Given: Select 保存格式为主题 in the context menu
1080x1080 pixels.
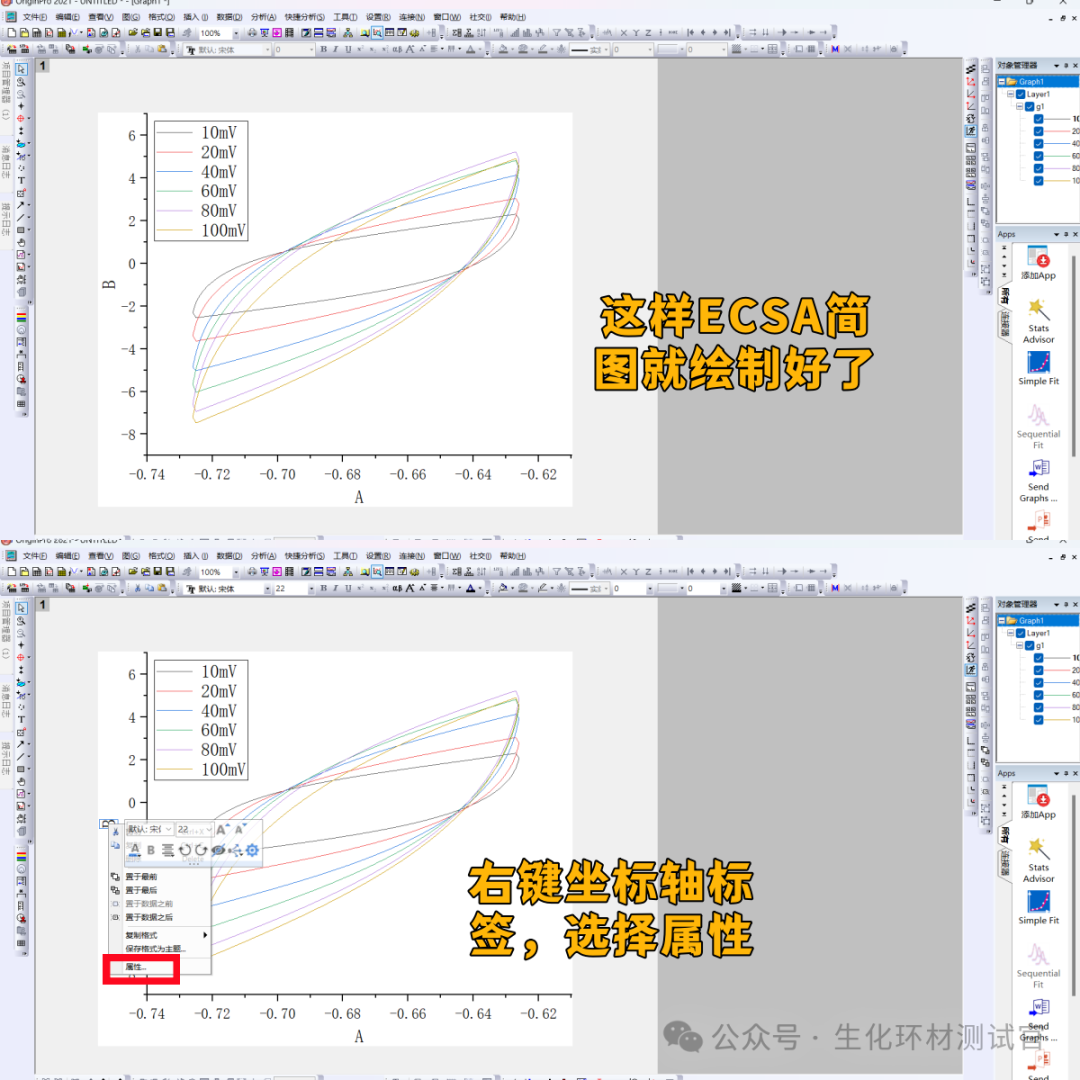Looking at the screenshot, I should pyautogui.click(x=155, y=949).
